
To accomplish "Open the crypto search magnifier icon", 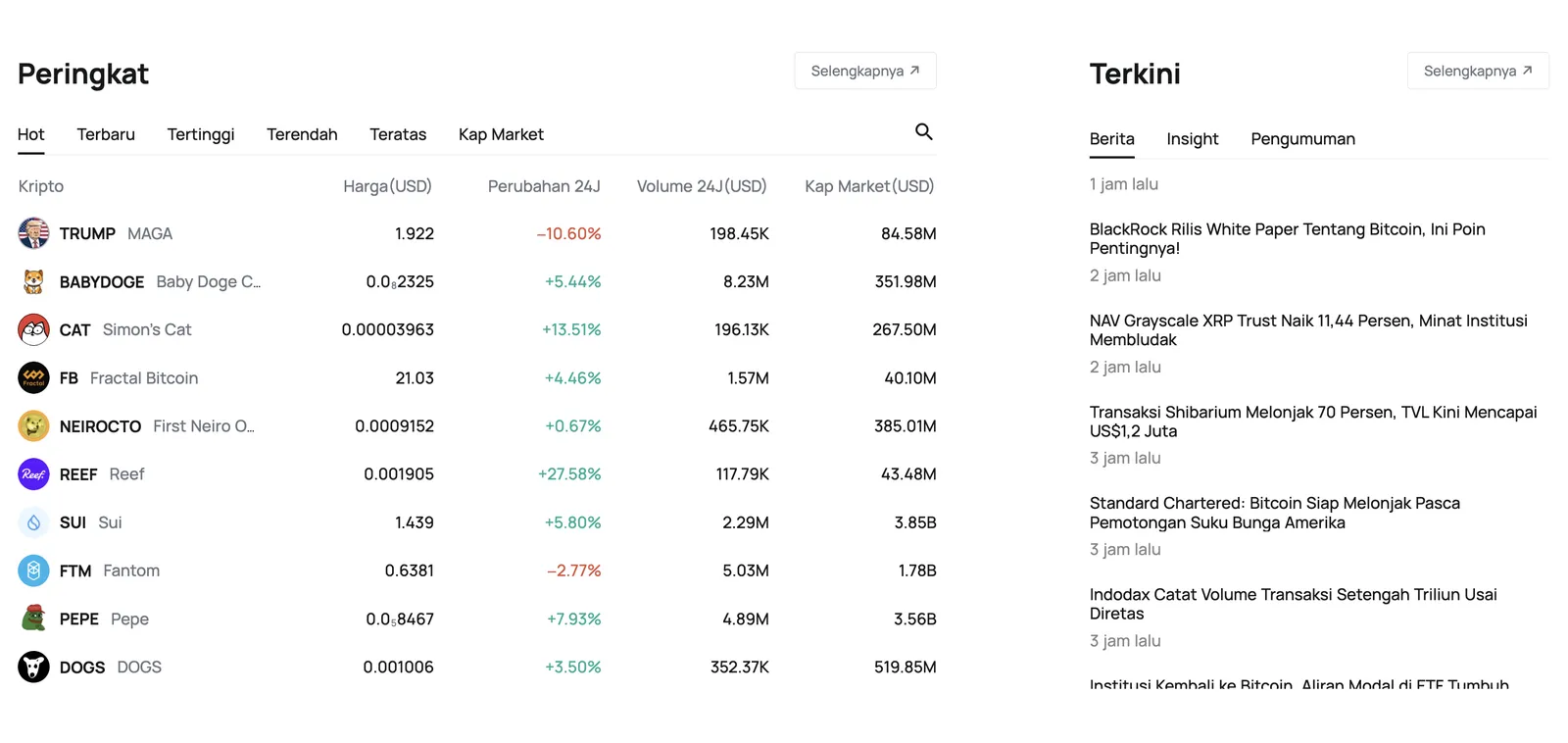I will (923, 131).
